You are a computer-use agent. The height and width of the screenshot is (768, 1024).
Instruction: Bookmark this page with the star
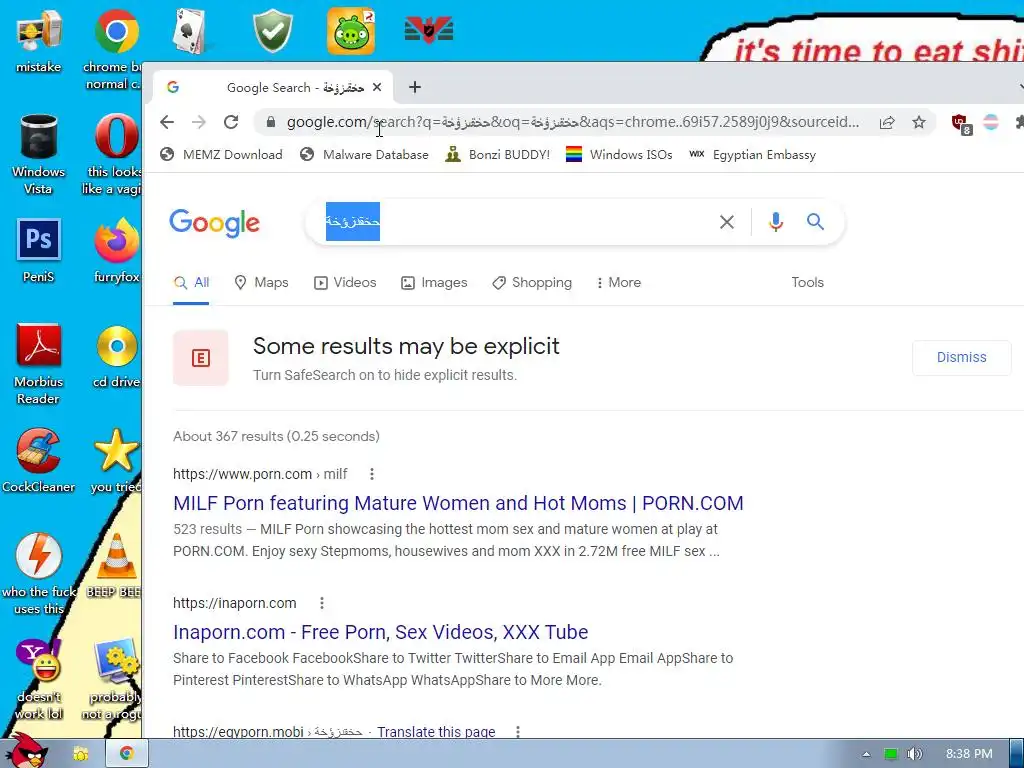coord(919,122)
